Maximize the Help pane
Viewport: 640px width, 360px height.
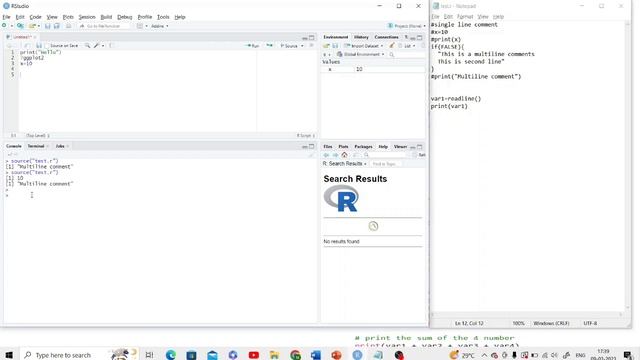(x=420, y=147)
